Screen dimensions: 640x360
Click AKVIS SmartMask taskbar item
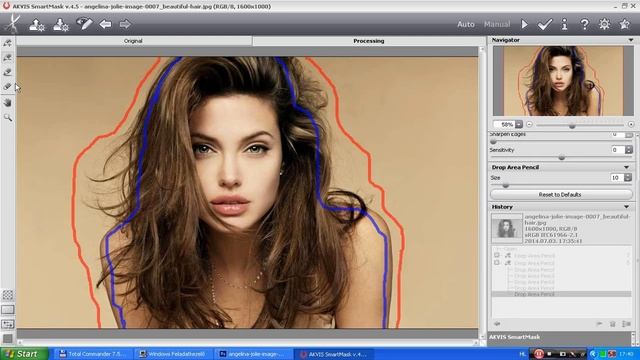[x=335, y=354]
